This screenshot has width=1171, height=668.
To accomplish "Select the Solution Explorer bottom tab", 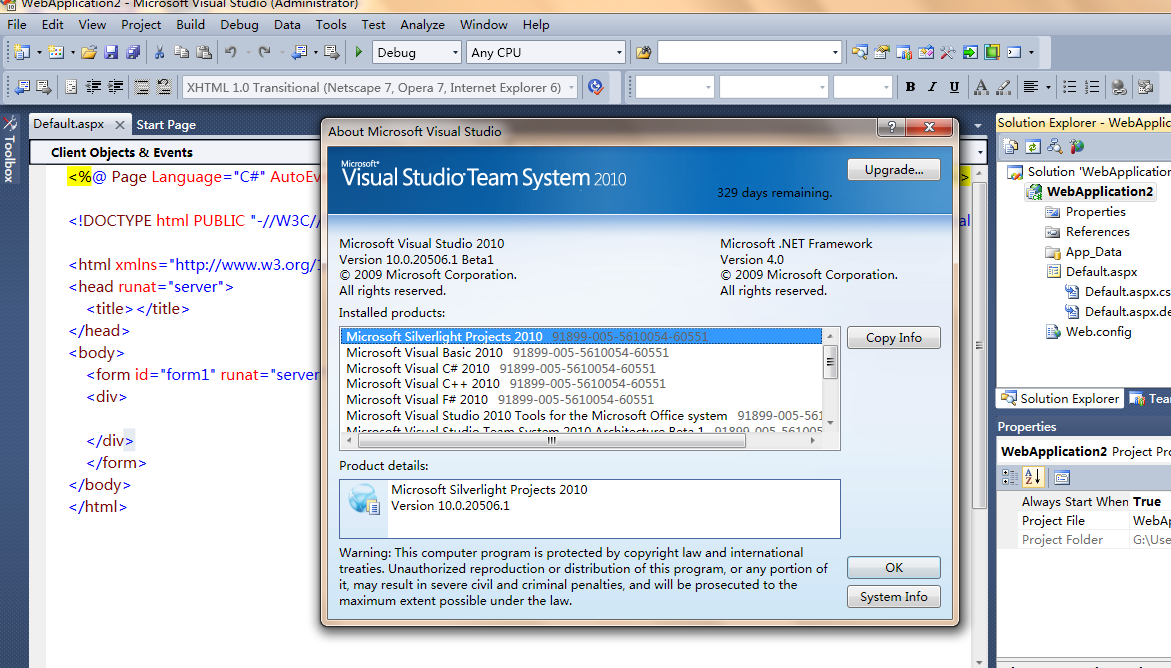I will point(1060,398).
